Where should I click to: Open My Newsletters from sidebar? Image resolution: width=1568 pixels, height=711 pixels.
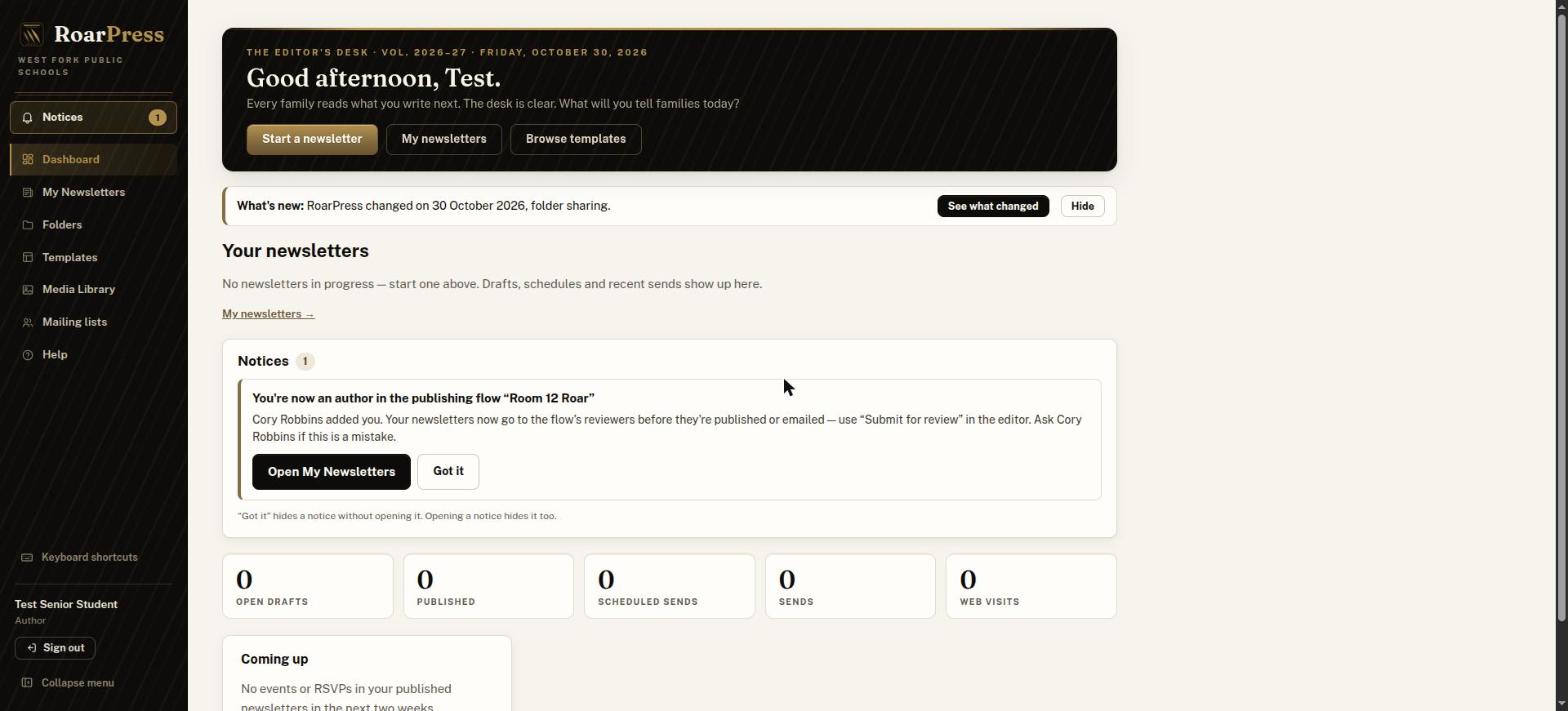(x=94, y=192)
